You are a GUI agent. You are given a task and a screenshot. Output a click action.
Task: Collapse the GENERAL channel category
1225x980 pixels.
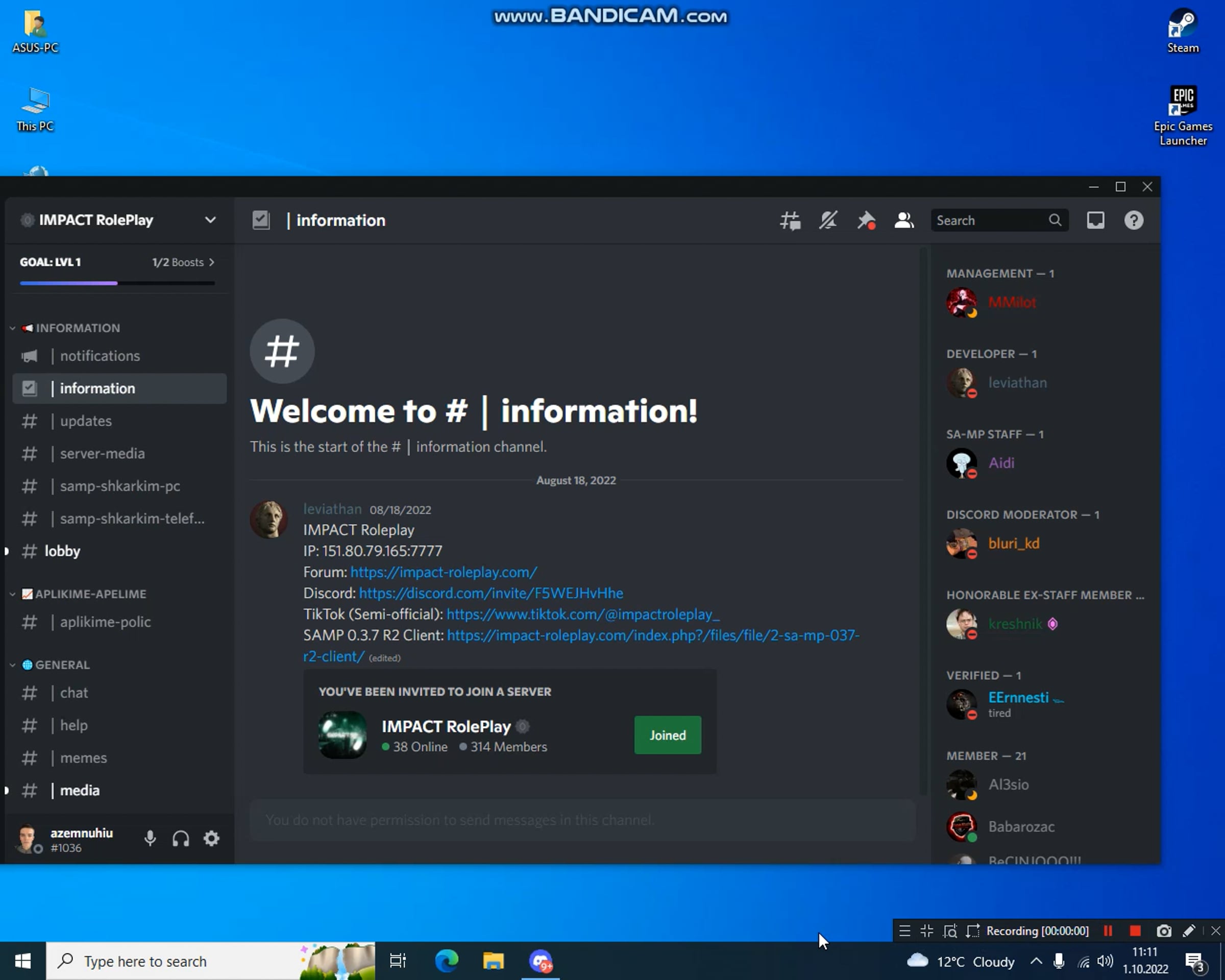62,665
